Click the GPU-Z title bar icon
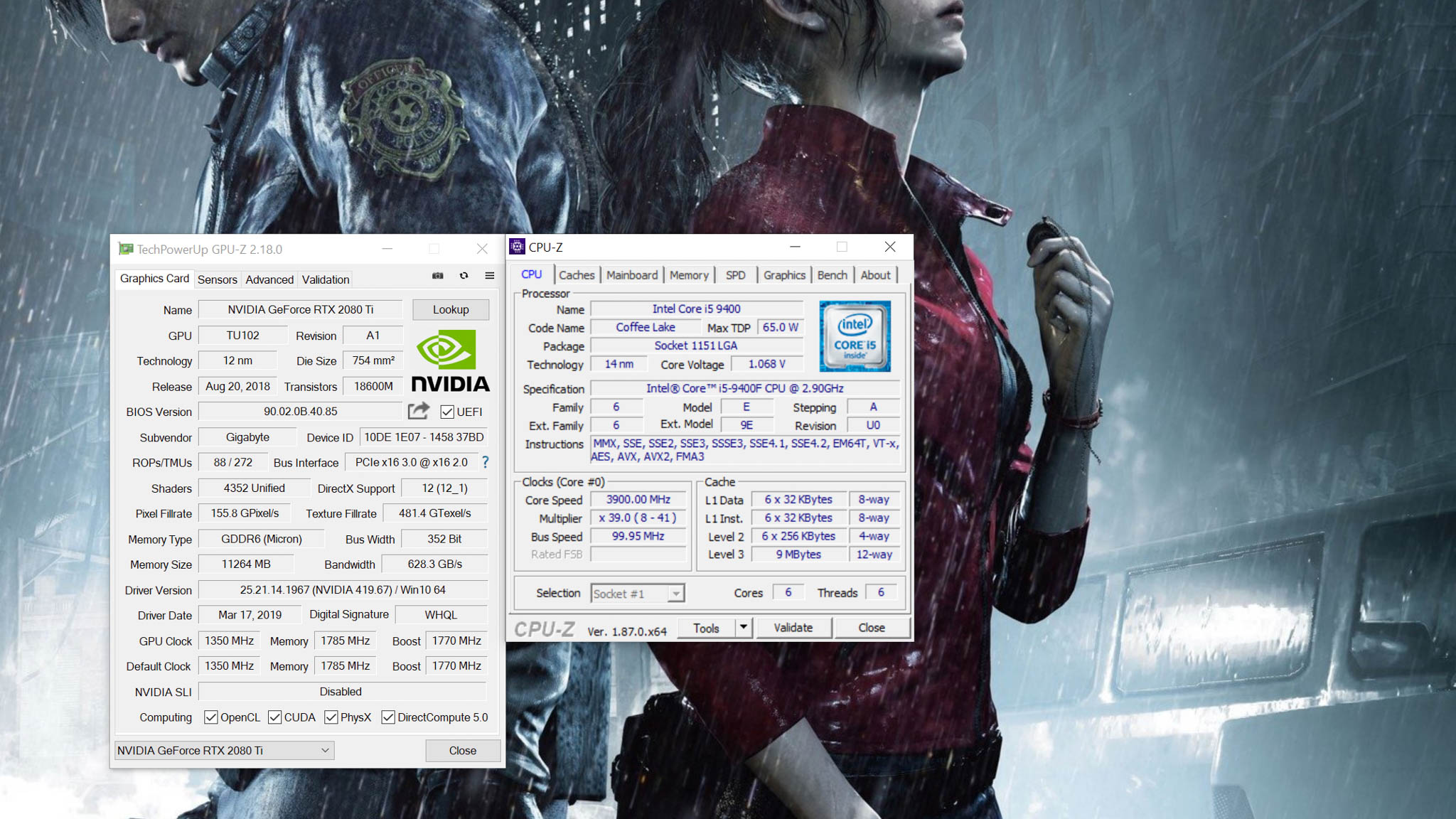The image size is (1456, 819). [126, 249]
